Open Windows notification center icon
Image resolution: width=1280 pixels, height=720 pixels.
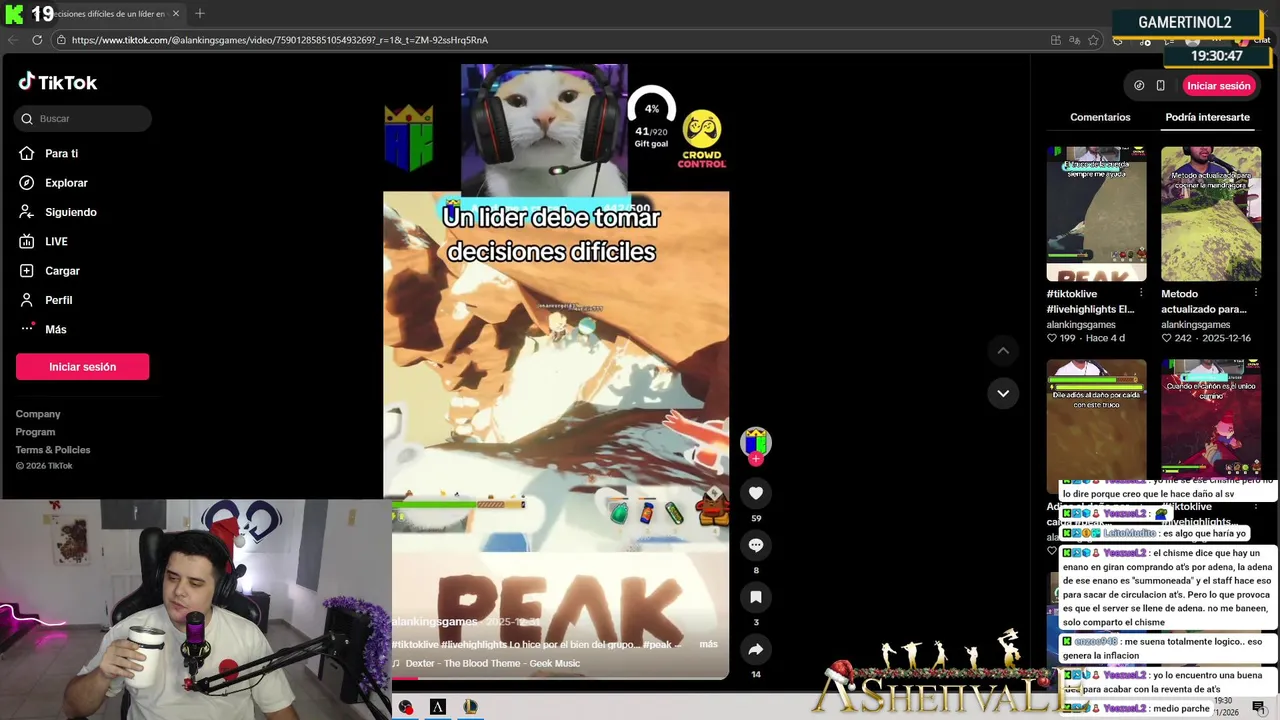coord(1259,707)
